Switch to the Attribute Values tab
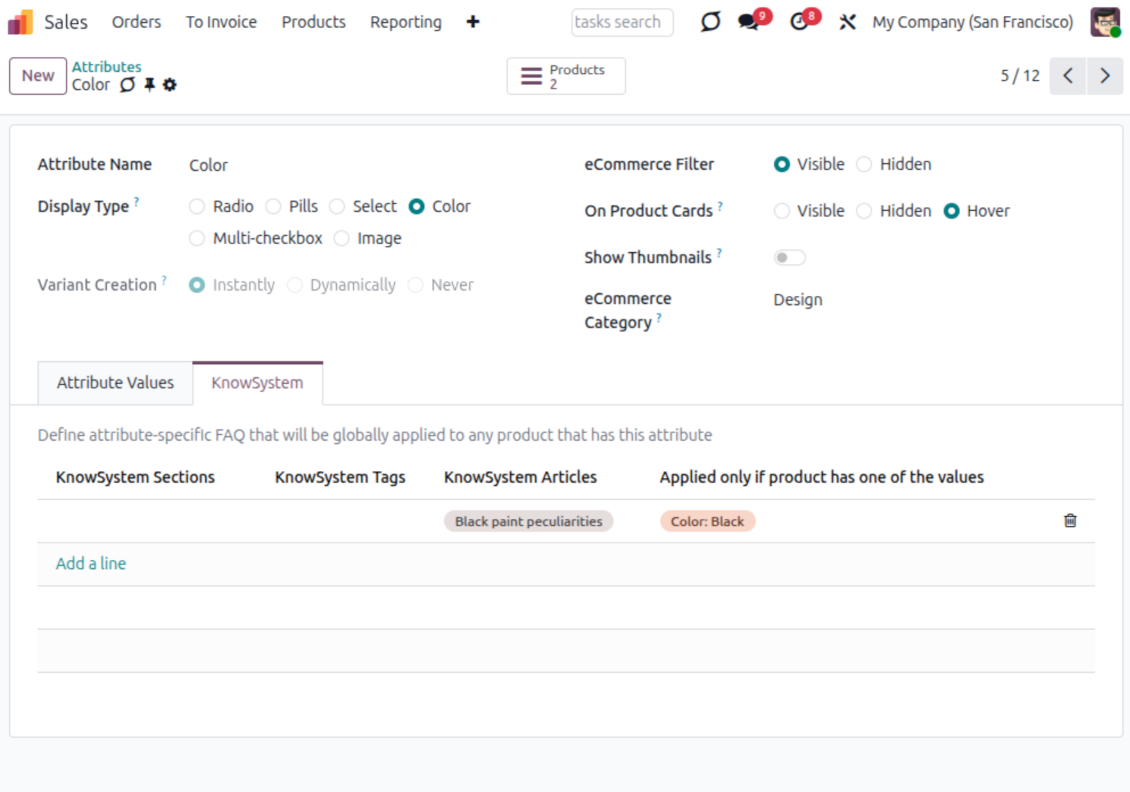Viewport: 1130px width, 792px height. pyautogui.click(x=115, y=383)
